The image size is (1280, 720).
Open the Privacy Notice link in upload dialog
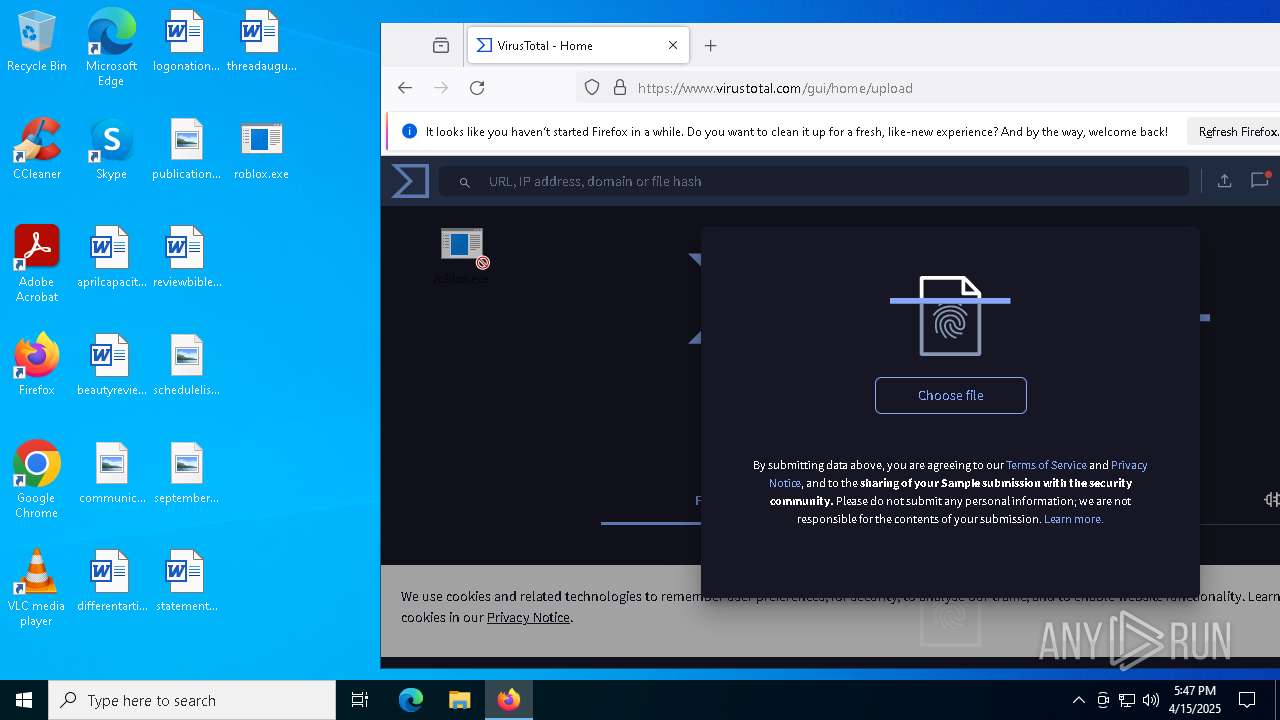click(x=1129, y=465)
